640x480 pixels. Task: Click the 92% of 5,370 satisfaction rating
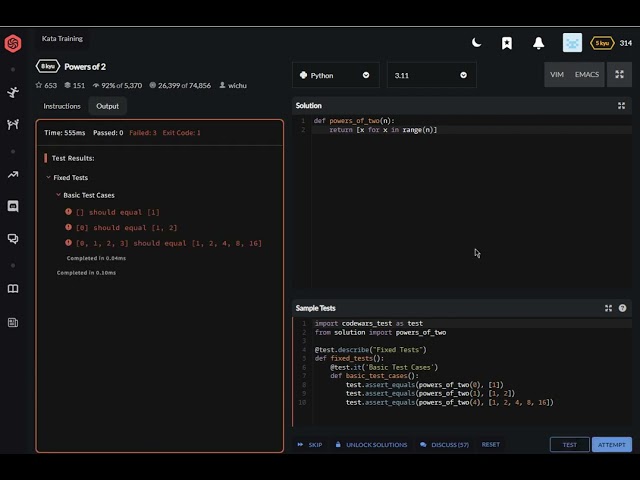[x=117, y=85]
